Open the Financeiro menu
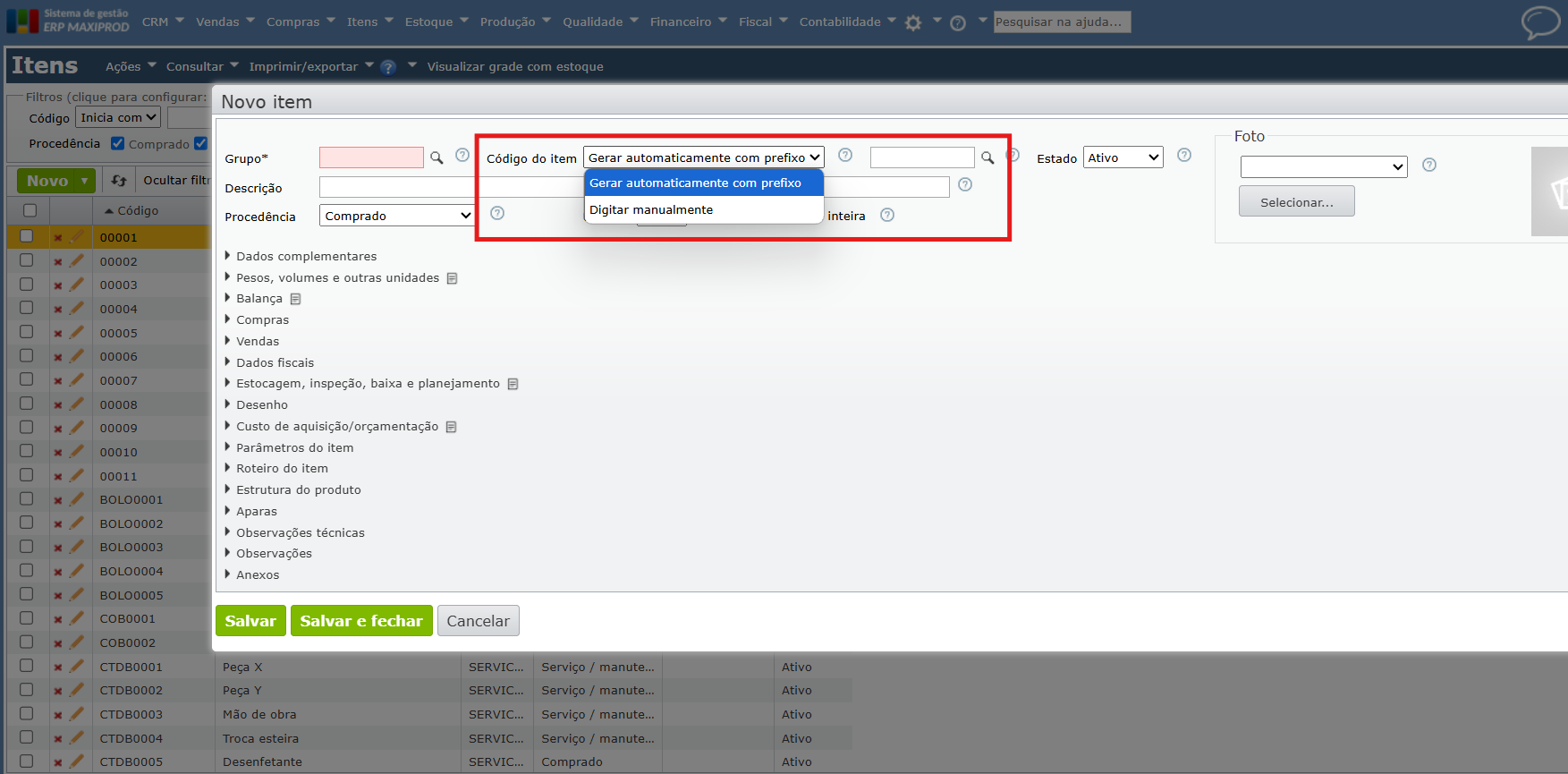Viewport: 1568px width, 774px height. coord(689,21)
